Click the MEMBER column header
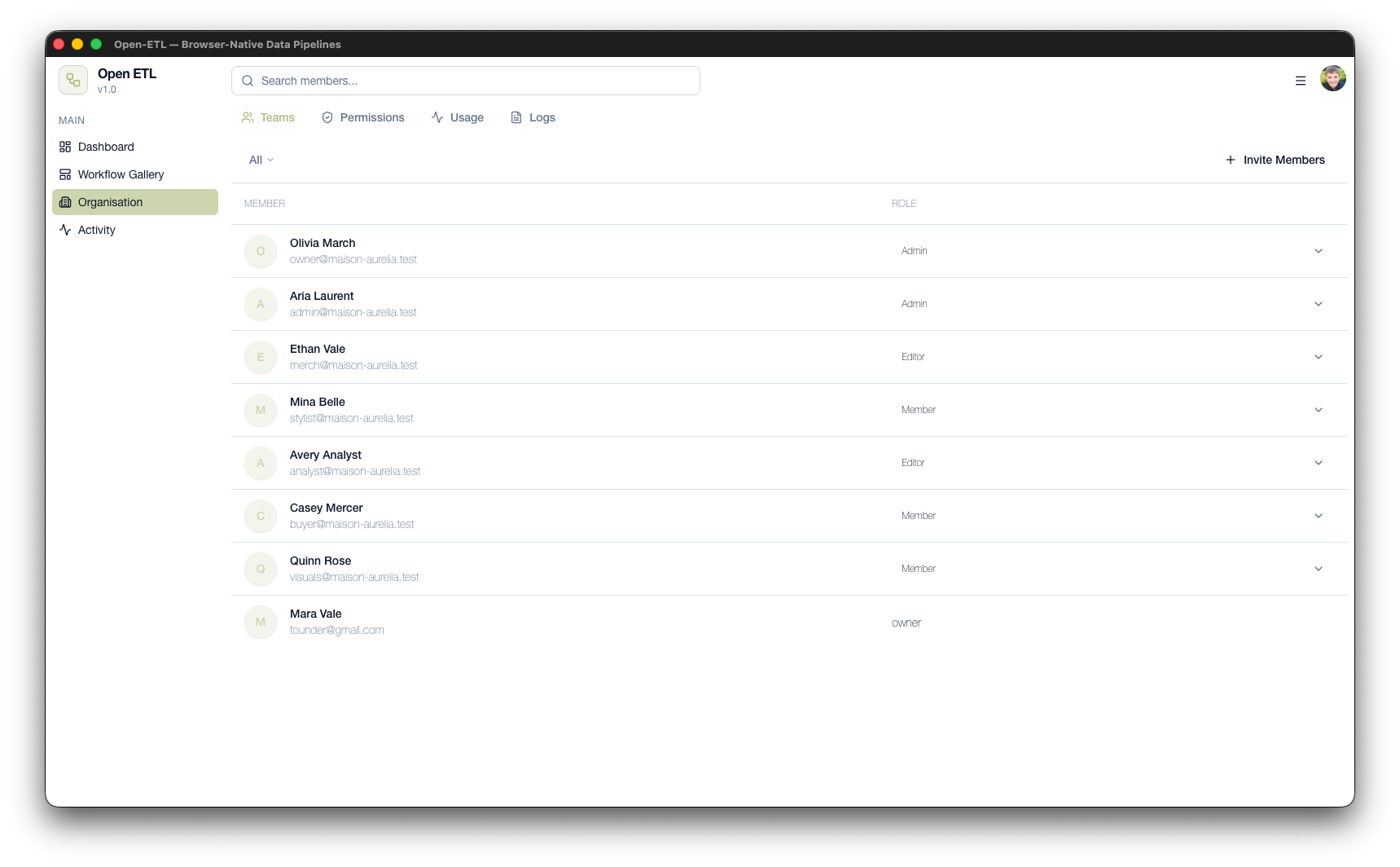 tap(265, 204)
